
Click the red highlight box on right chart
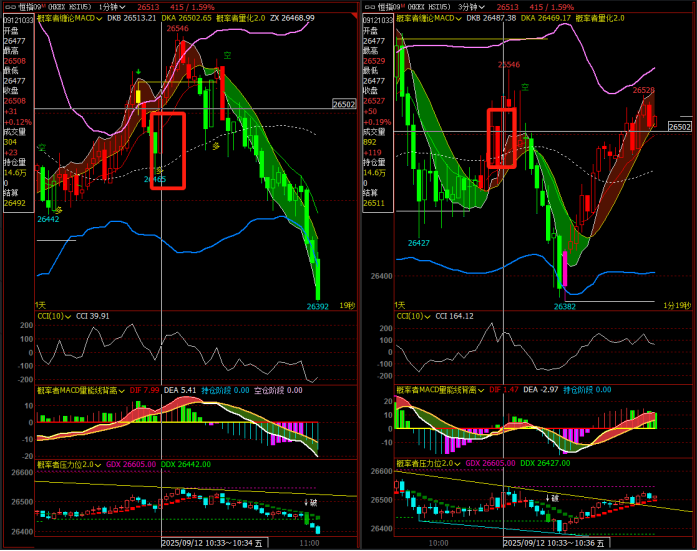coord(502,137)
